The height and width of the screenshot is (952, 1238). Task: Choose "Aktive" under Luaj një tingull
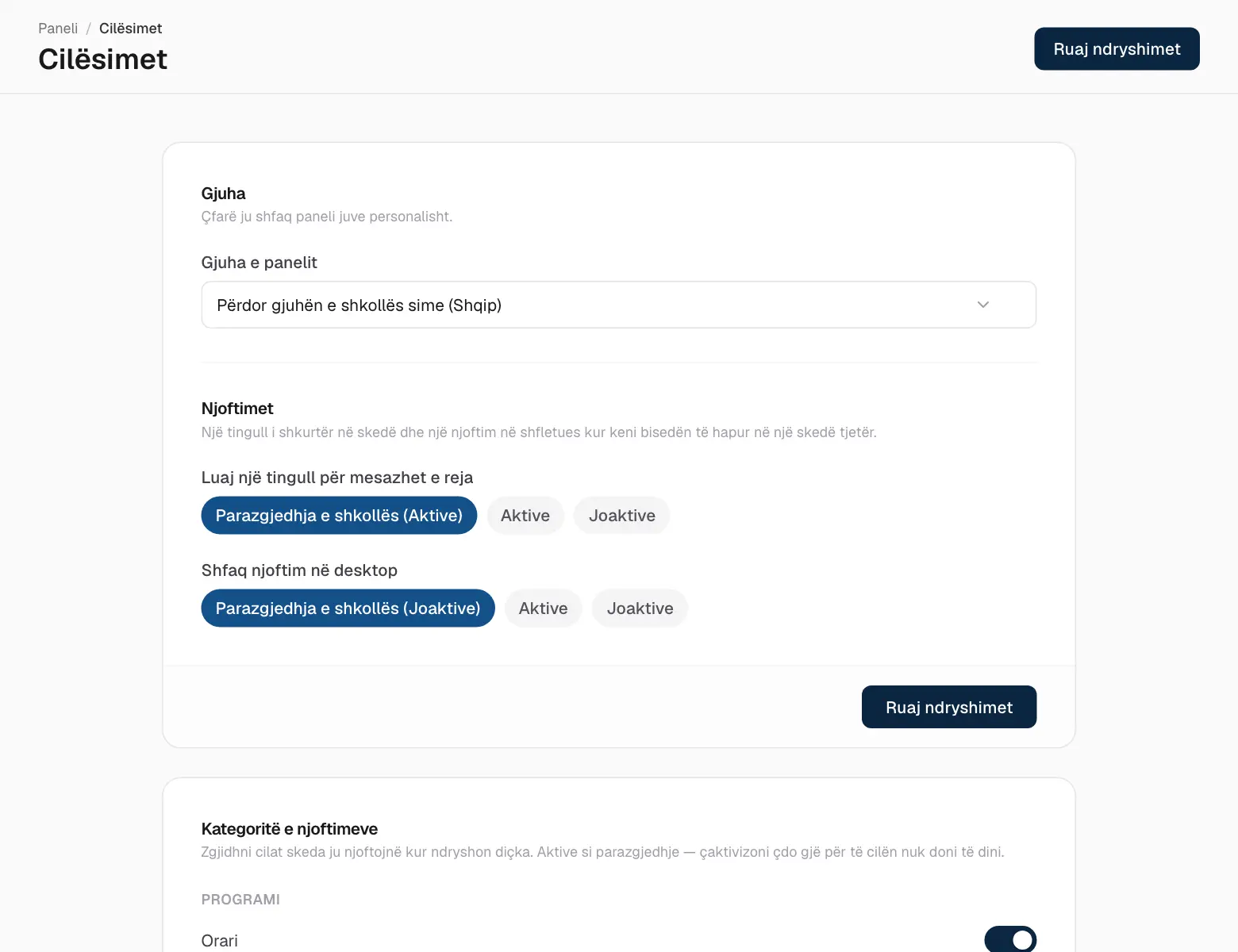525,516
